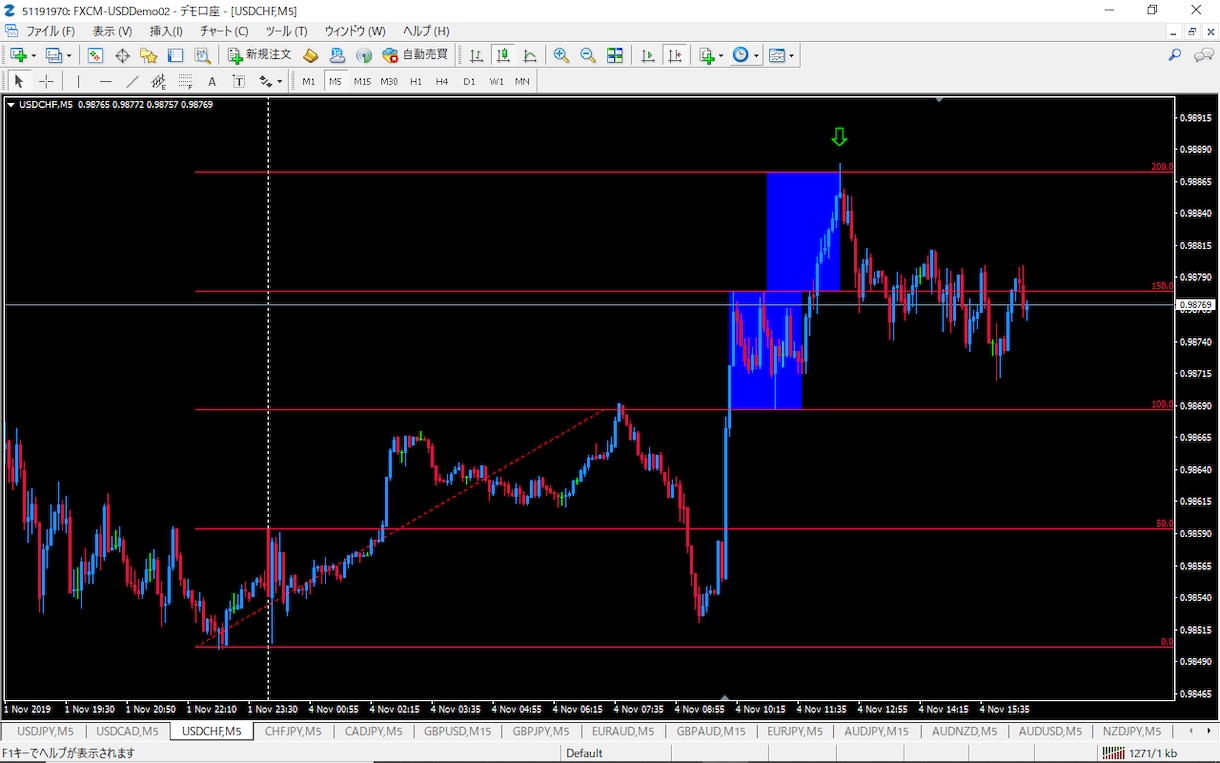
Task: Tile chart windows icon
Action: click(615, 56)
